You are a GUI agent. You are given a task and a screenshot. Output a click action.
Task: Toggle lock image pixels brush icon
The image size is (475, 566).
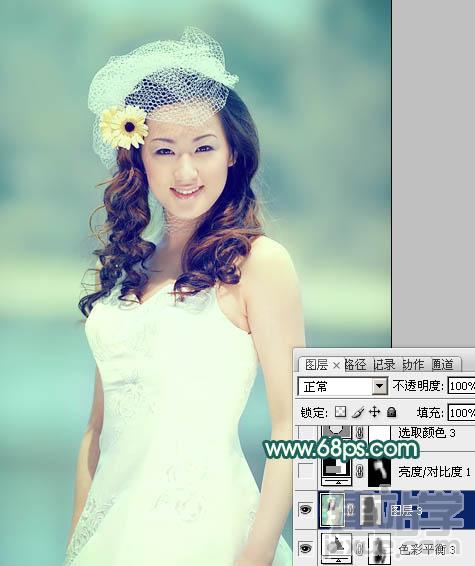point(358,412)
